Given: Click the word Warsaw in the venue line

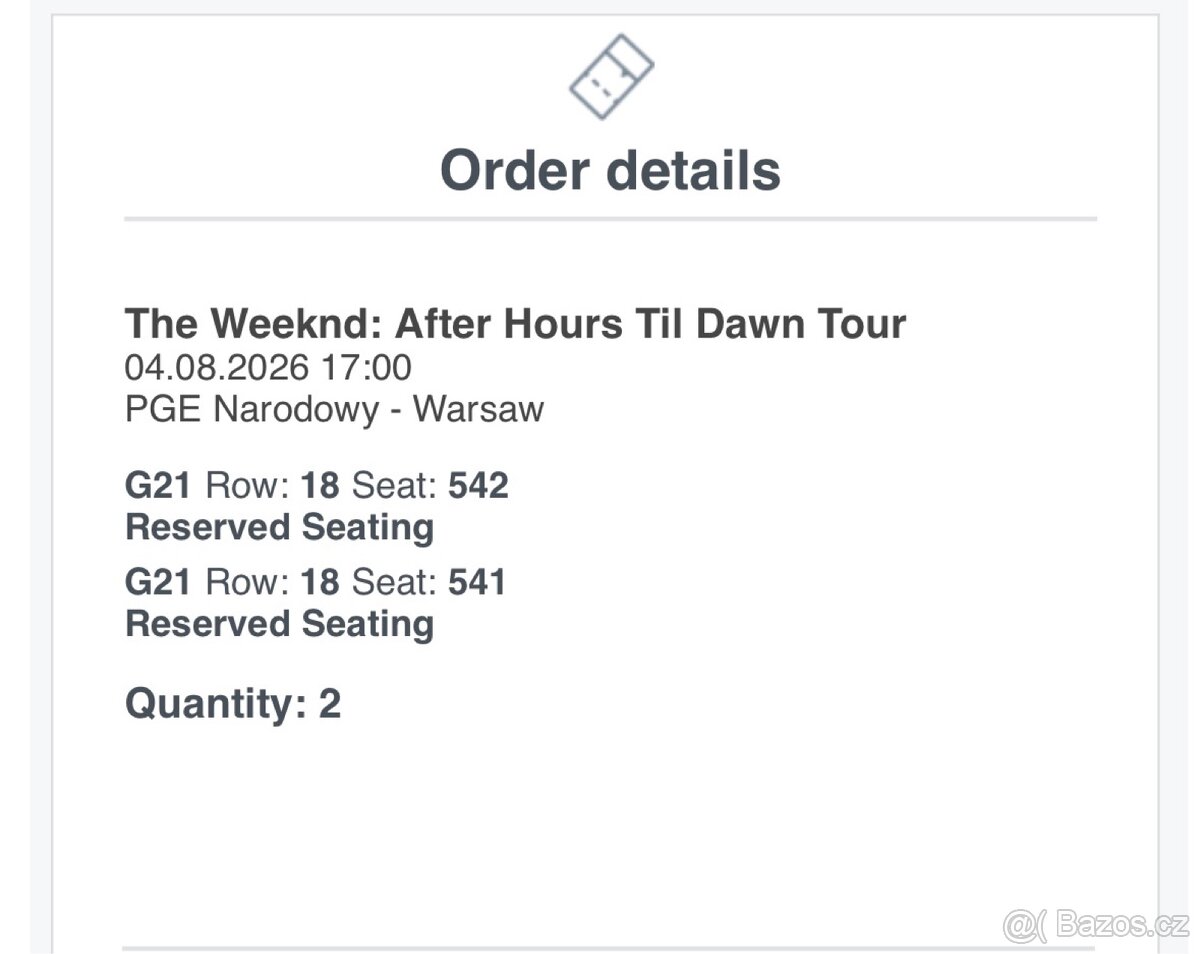Looking at the screenshot, I should pyautogui.click(x=479, y=409).
